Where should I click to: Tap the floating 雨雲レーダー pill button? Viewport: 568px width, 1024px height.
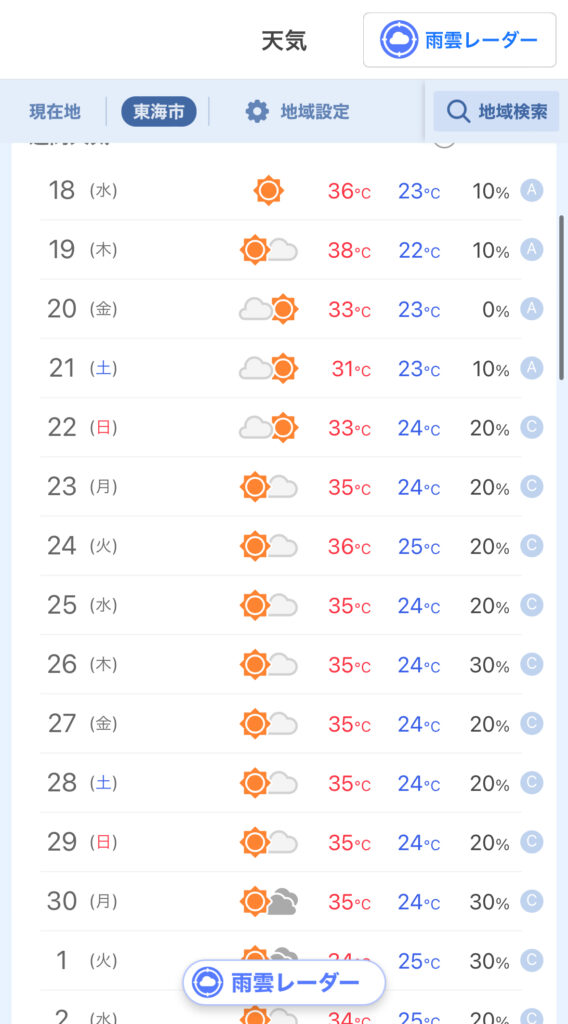[284, 982]
